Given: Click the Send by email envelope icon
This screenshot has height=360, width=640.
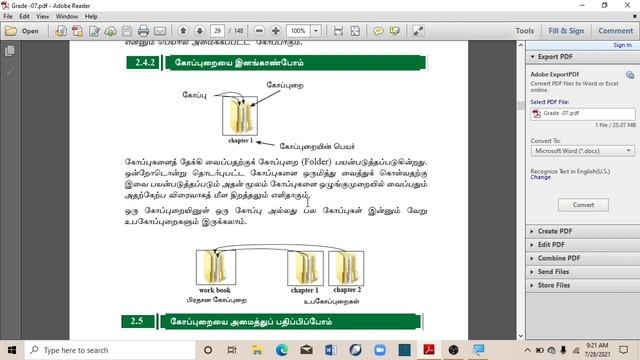Looking at the screenshot, I should click(x=160, y=31).
